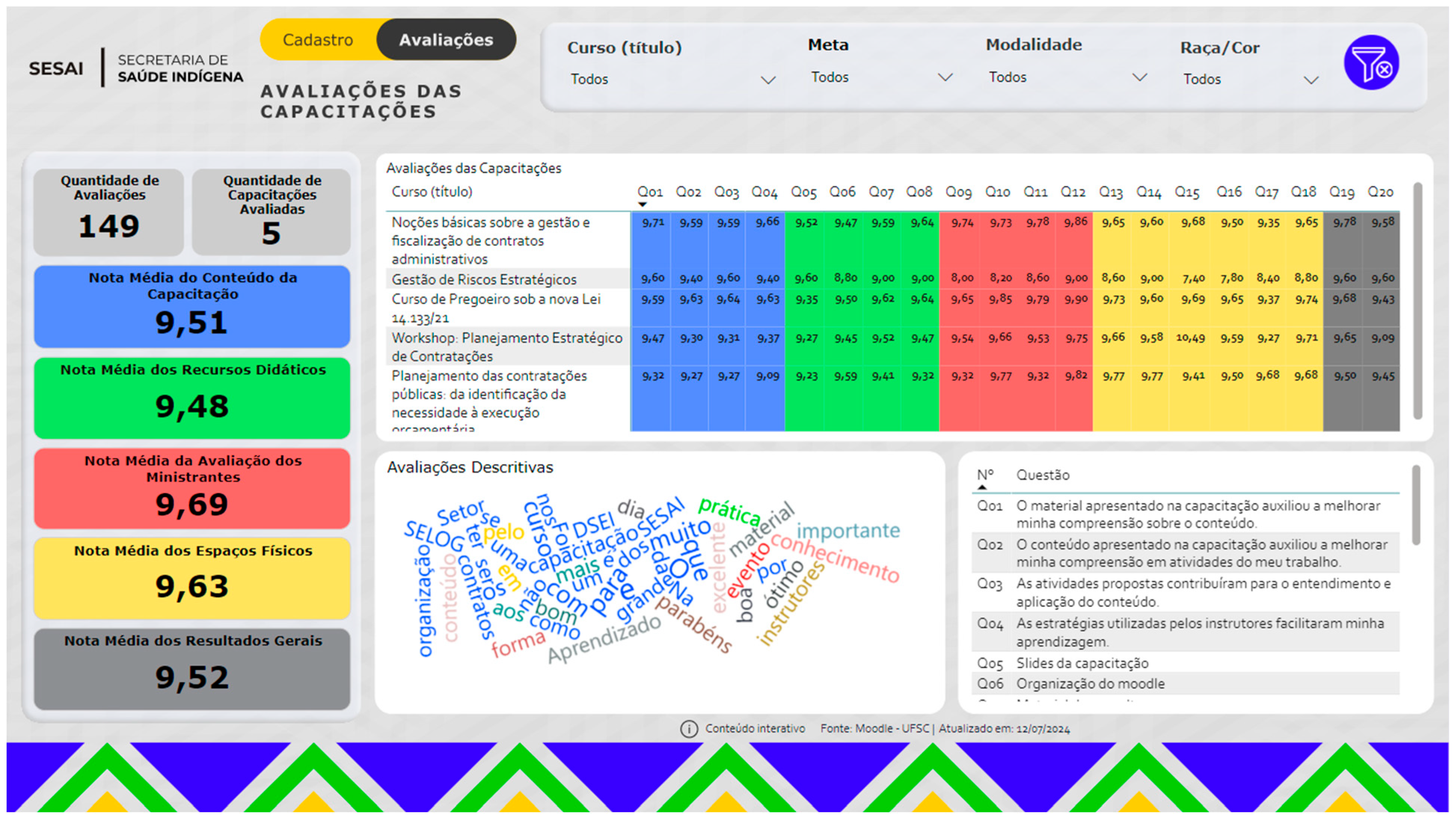The height and width of the screenshot is (819, 1456).
Task: Click the word 'conhecimento' in word cloud
Action: (x=836, y=557)
